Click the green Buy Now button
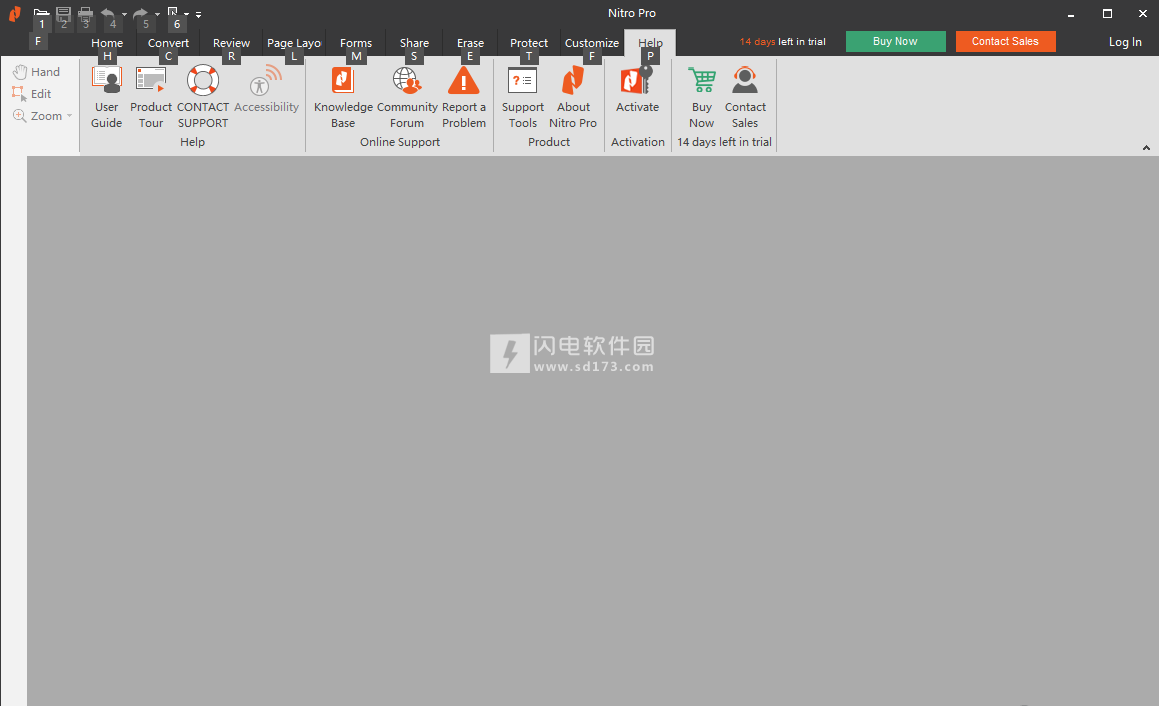The width and height of the screenshot is (1159, 706). coord(895,41)
